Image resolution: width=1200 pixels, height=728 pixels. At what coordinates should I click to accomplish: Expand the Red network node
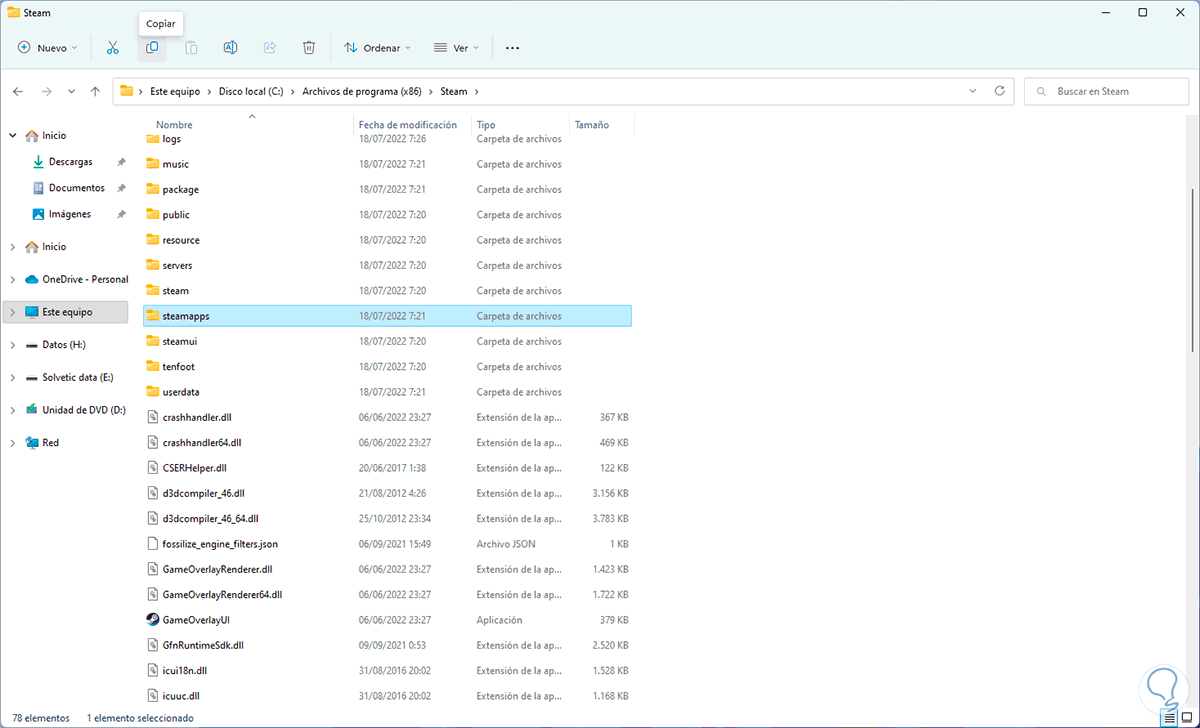click(13, 443)
